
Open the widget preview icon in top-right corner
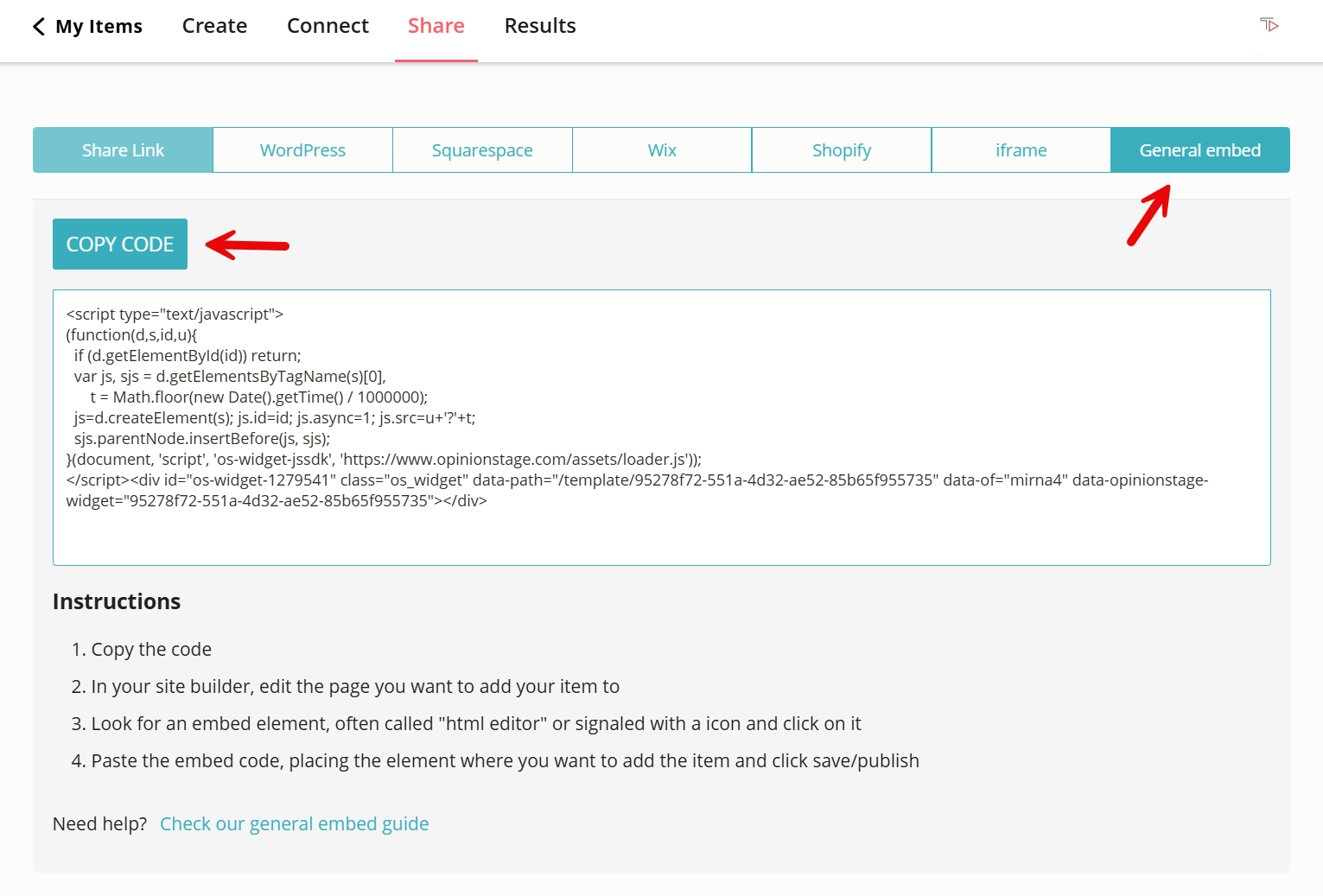[1269, 26]
